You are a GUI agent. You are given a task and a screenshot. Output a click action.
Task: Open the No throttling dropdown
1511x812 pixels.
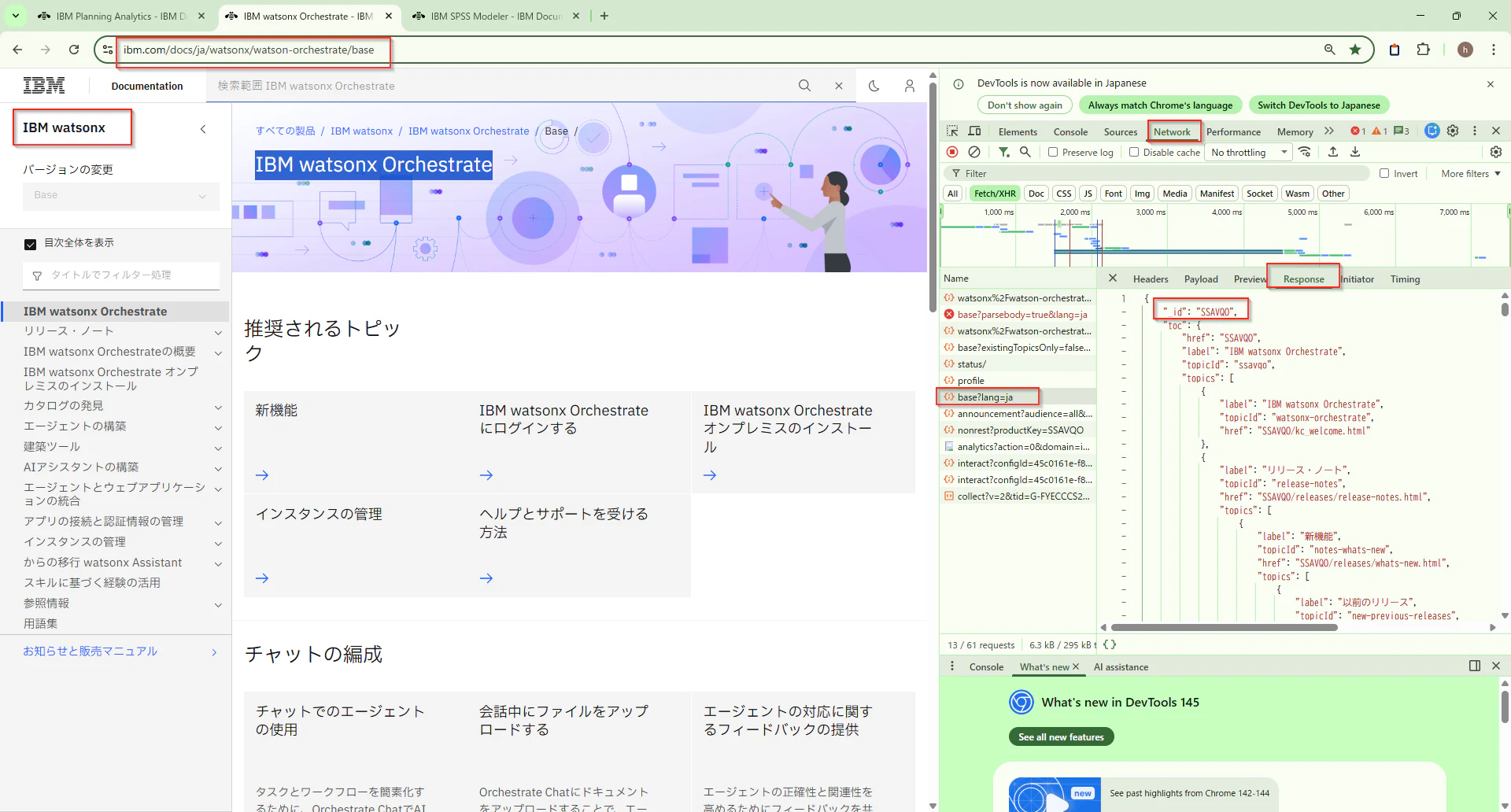1249,153
